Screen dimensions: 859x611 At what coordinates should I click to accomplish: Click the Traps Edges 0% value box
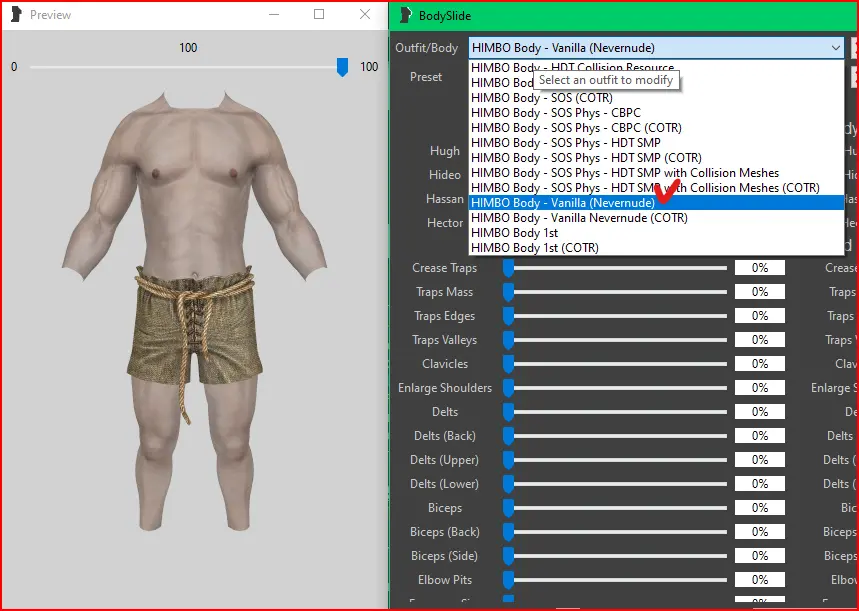pos(760,316)
